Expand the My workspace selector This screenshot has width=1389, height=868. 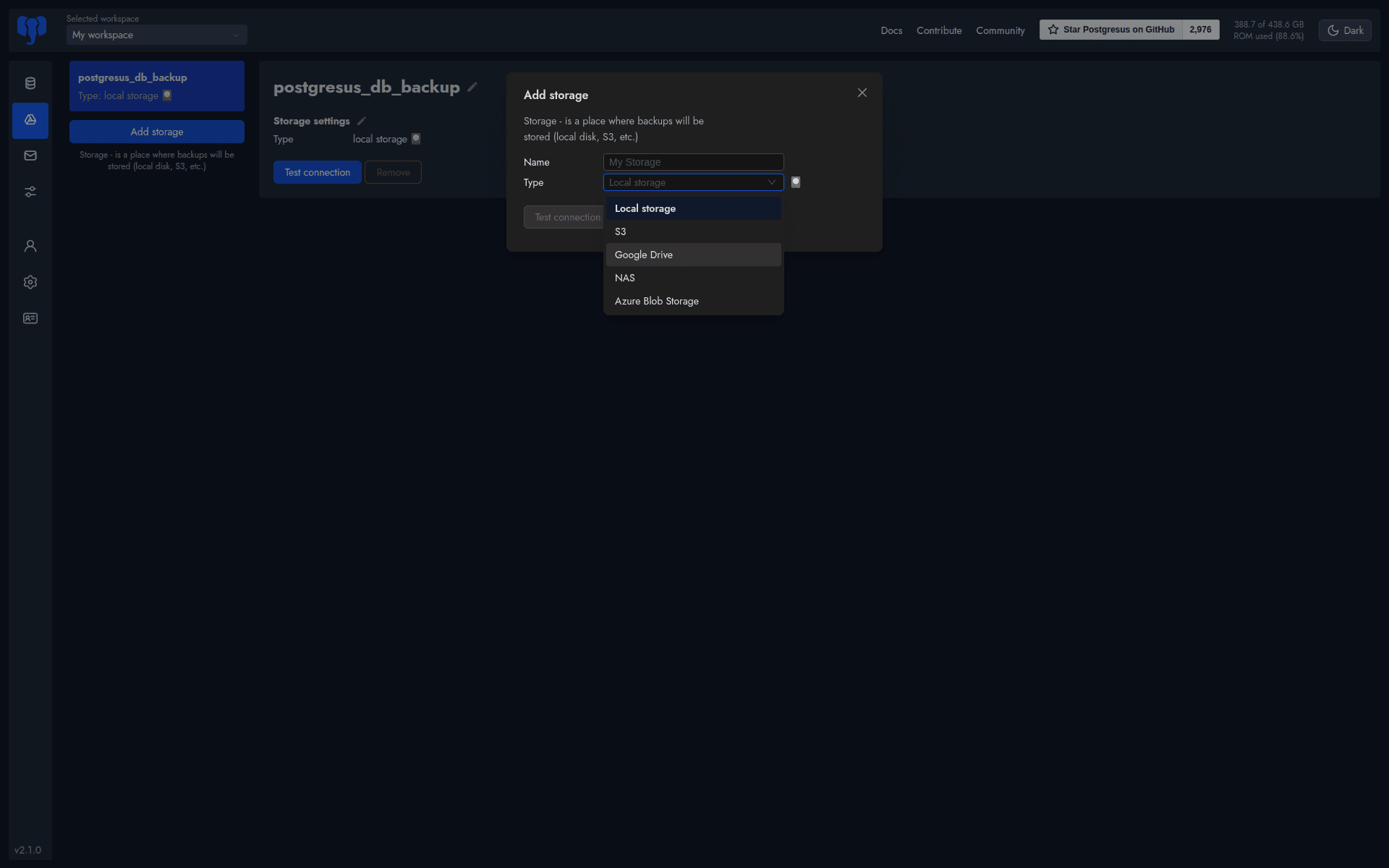tap(156, 35)
